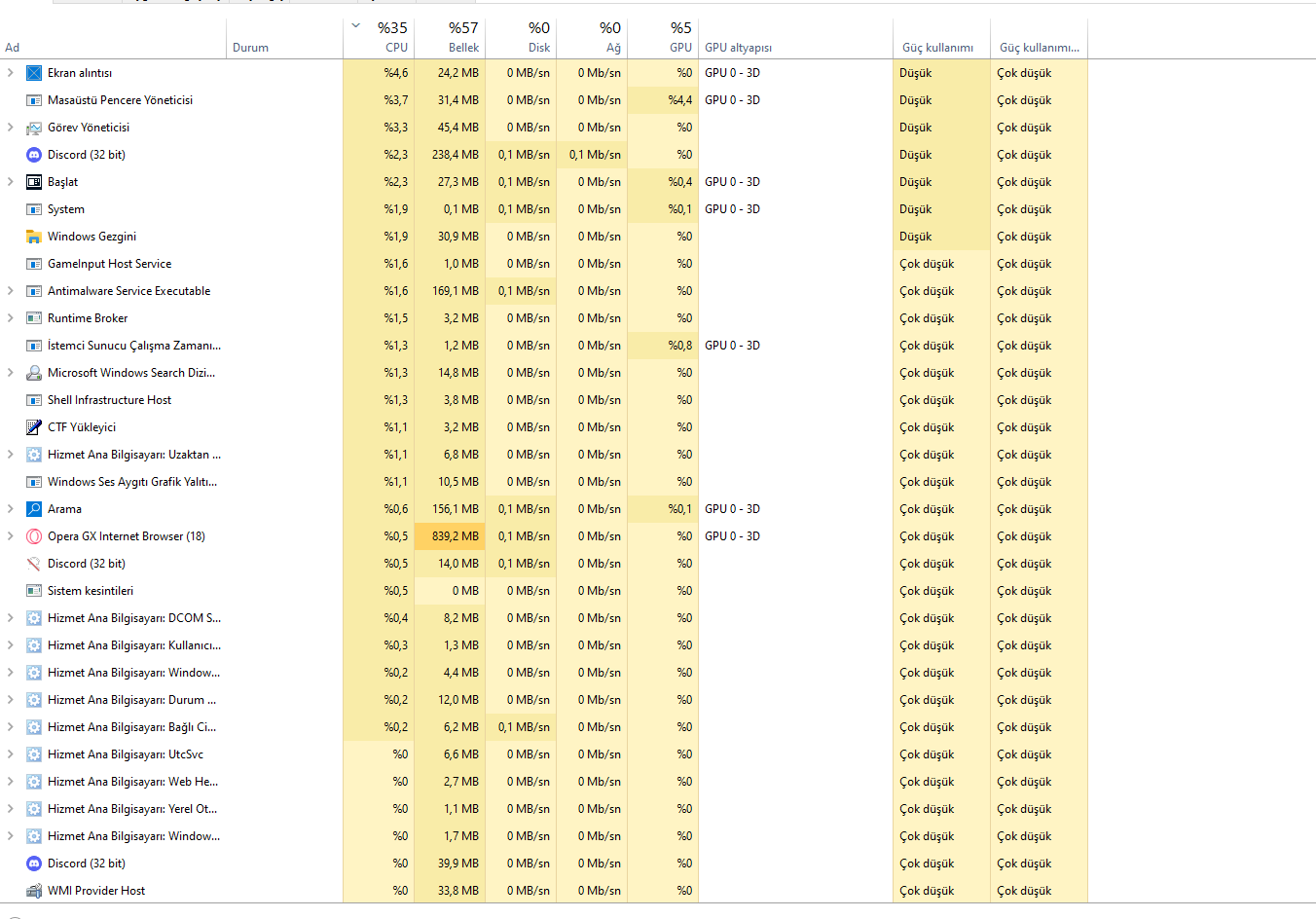This screenshot has height=919, width=1316.
Task: Select the WMI Provider Host icon
Action: point(34,891)
